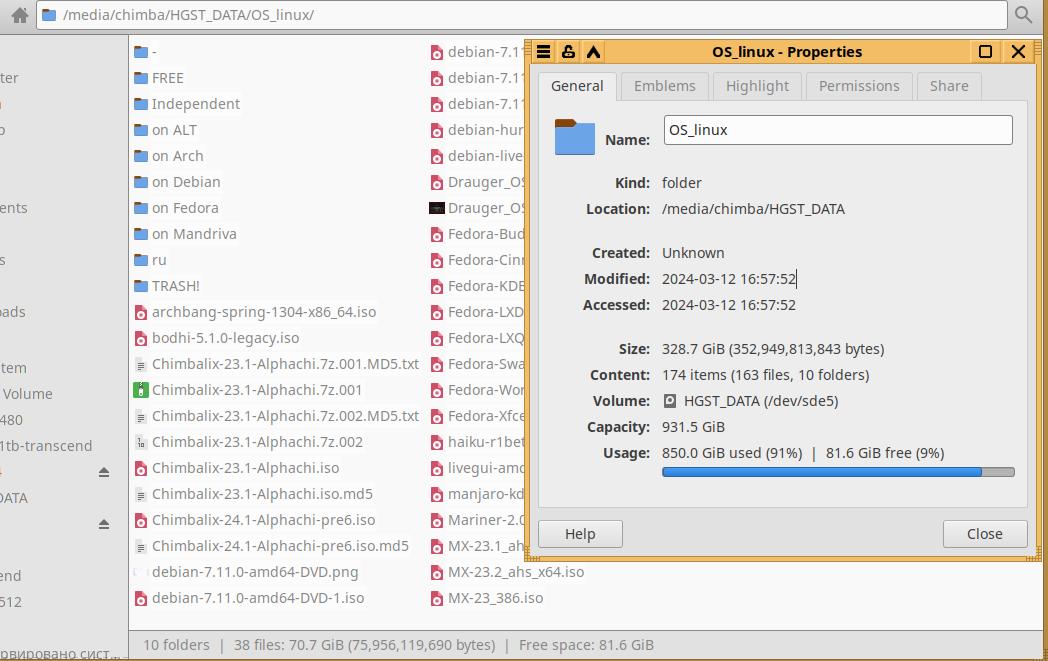Maximize the Properties window
Viewport: 1048px width, 661px height.
(x=985, y=51)
